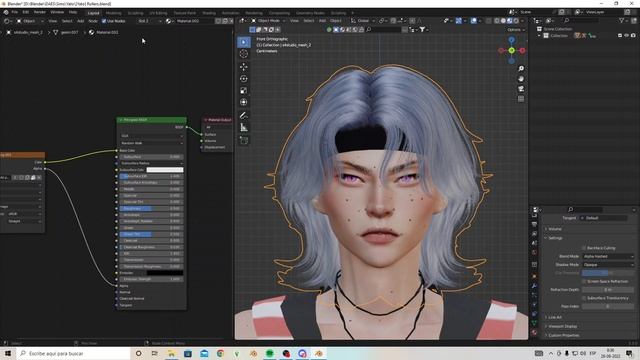Open the Global transform orientation dropdown
640x360 pixels.
coord(362,20)
